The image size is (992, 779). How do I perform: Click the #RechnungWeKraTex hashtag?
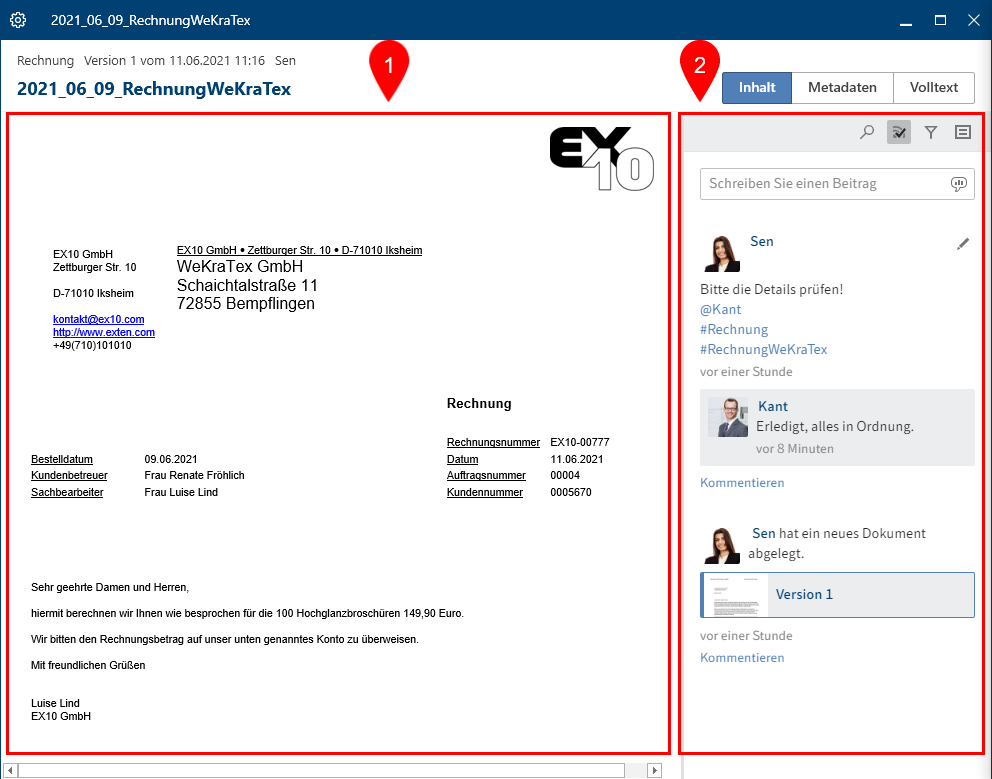pyautogui.click(x=764, y=350)
